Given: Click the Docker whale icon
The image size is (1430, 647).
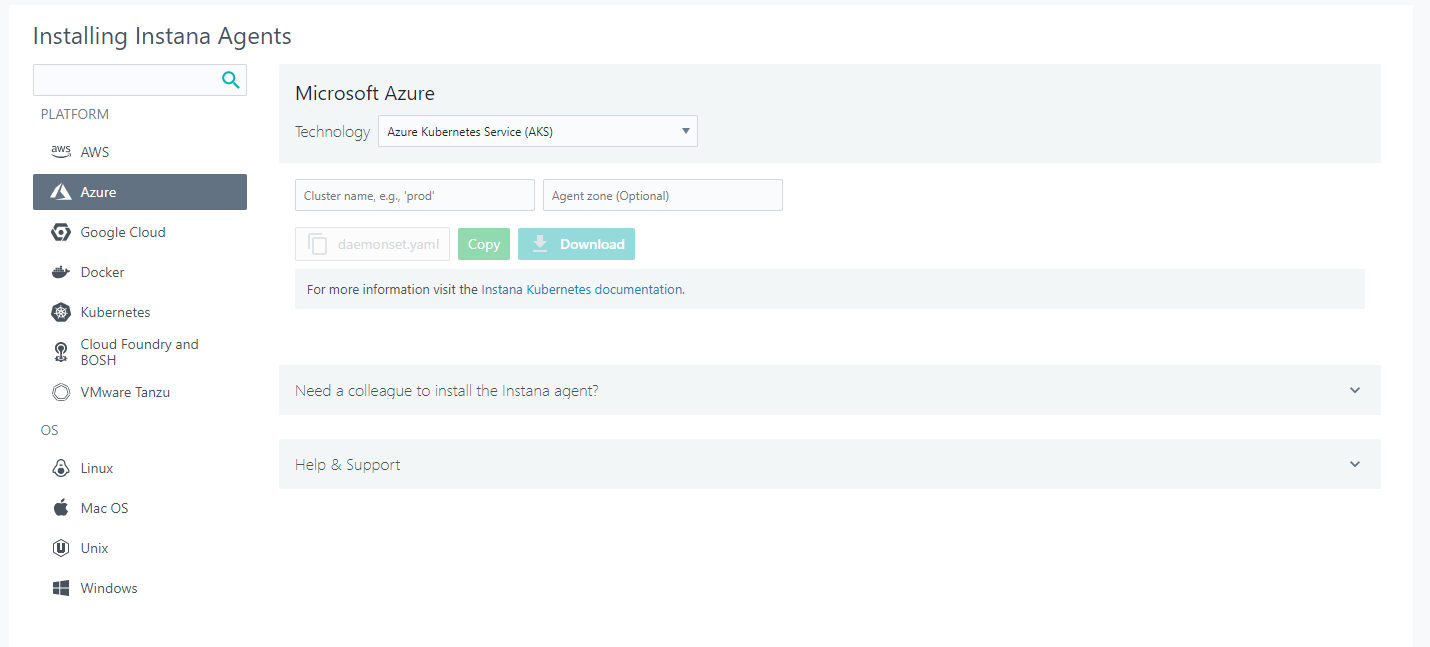Looking at the screenshot, I should coord(61,272).
